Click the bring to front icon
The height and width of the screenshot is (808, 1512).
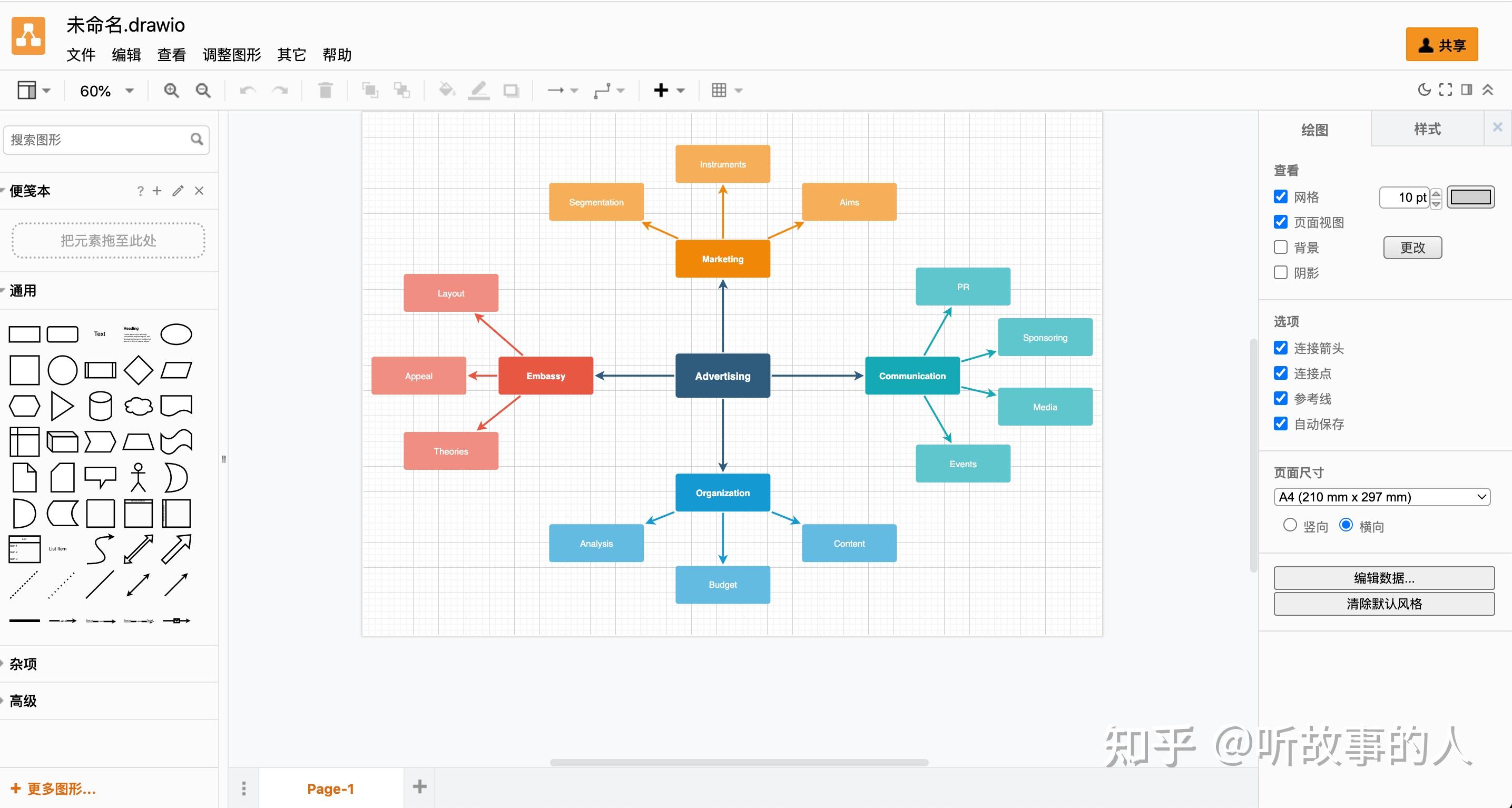tap(370, 91)
